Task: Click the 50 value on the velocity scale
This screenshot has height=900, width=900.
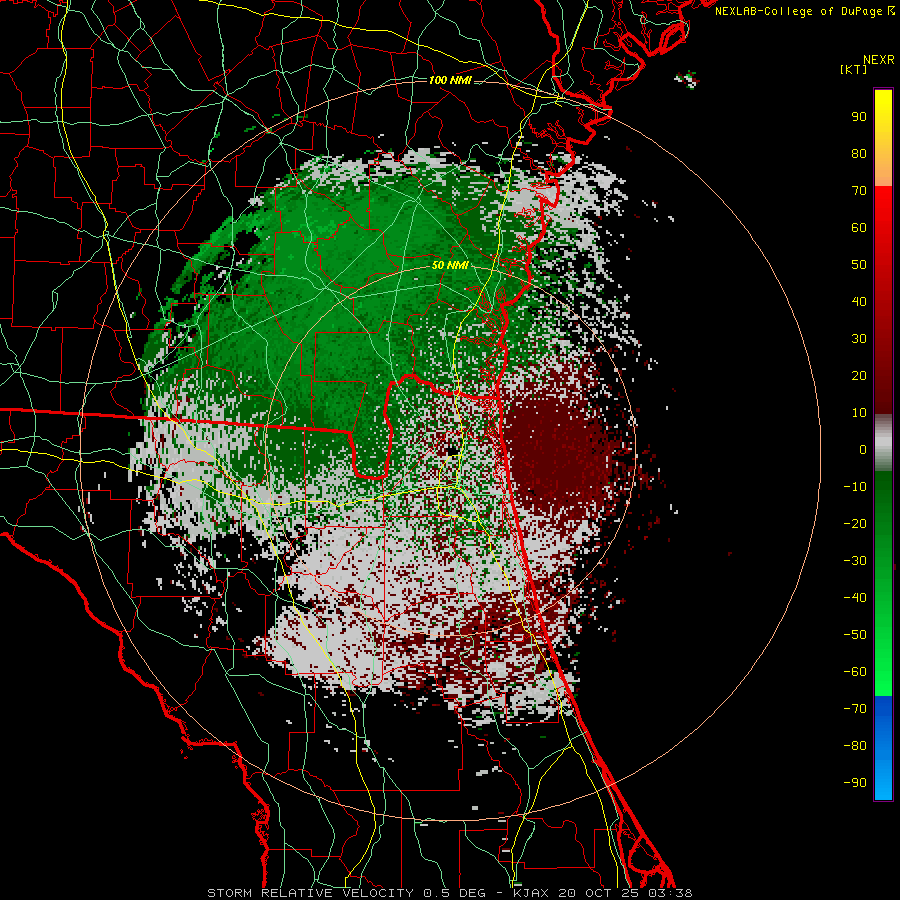Action: pyautogui.click(x=859, y=265)
